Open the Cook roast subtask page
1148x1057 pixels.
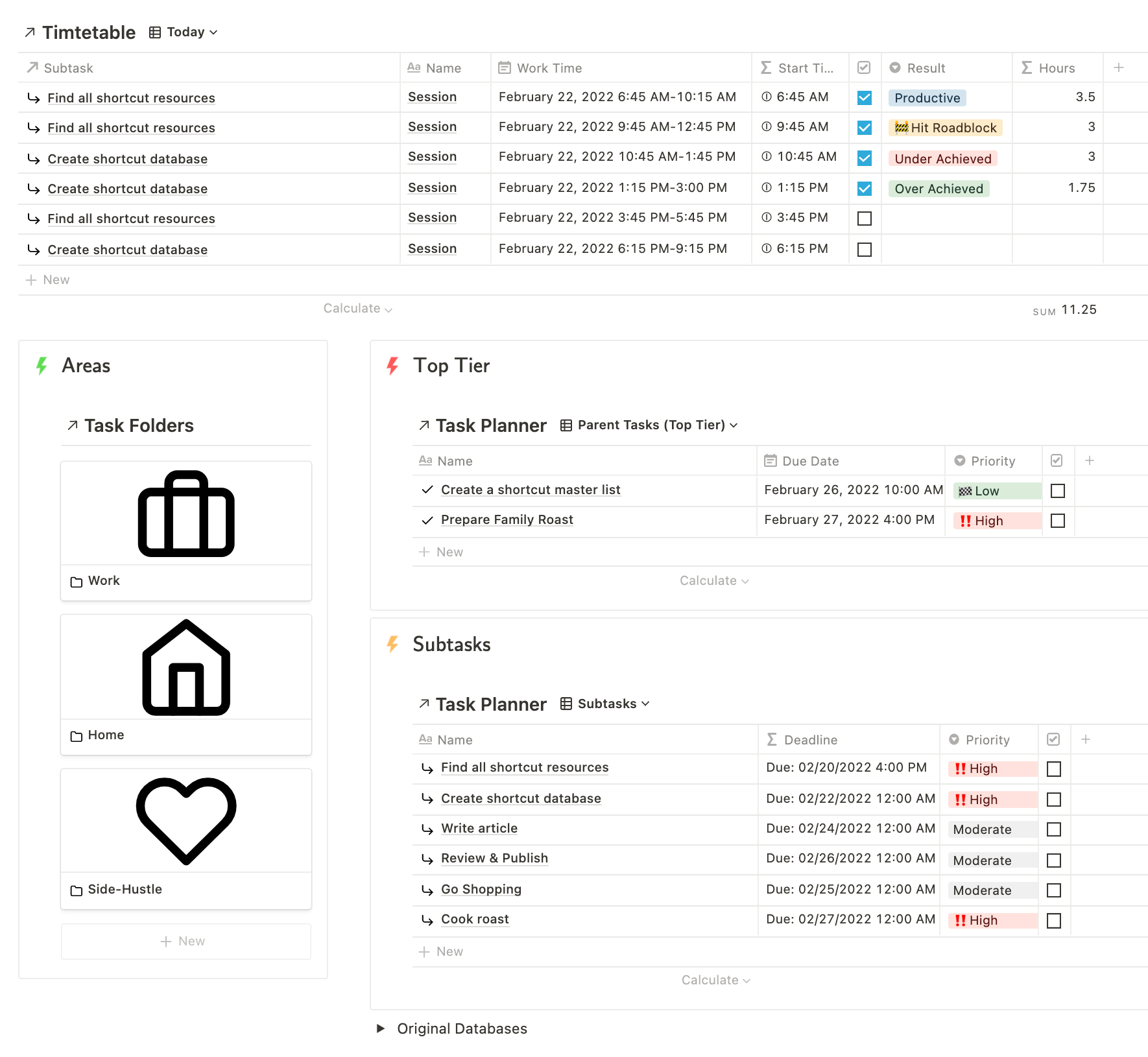[474, 919]
